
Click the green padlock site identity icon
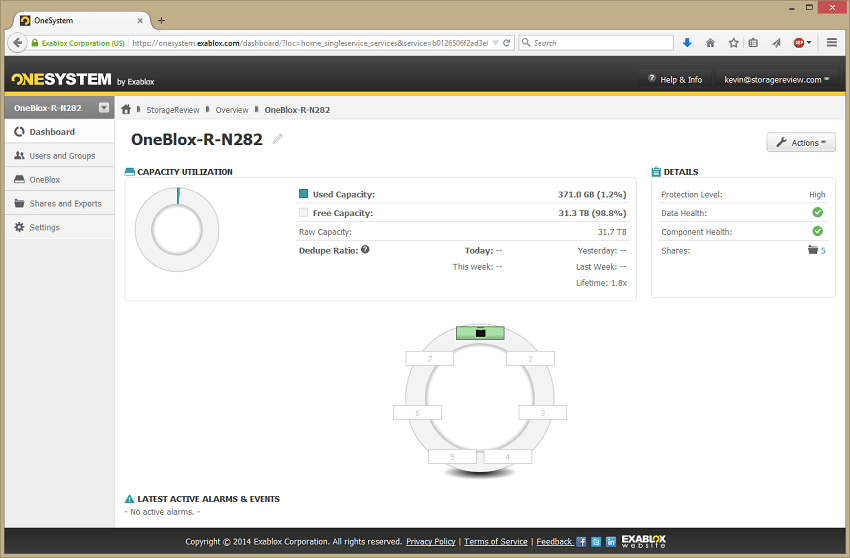coord(35,43)
